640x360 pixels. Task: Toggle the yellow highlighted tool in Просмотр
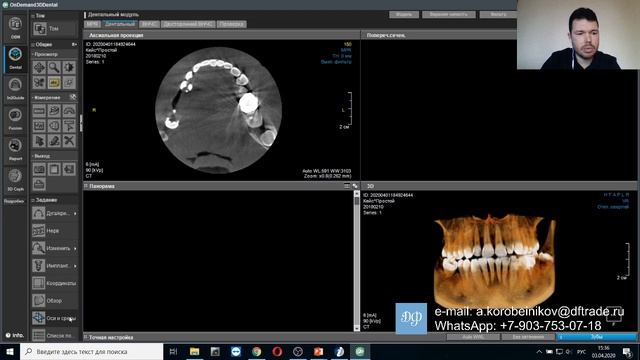point(54,82)
